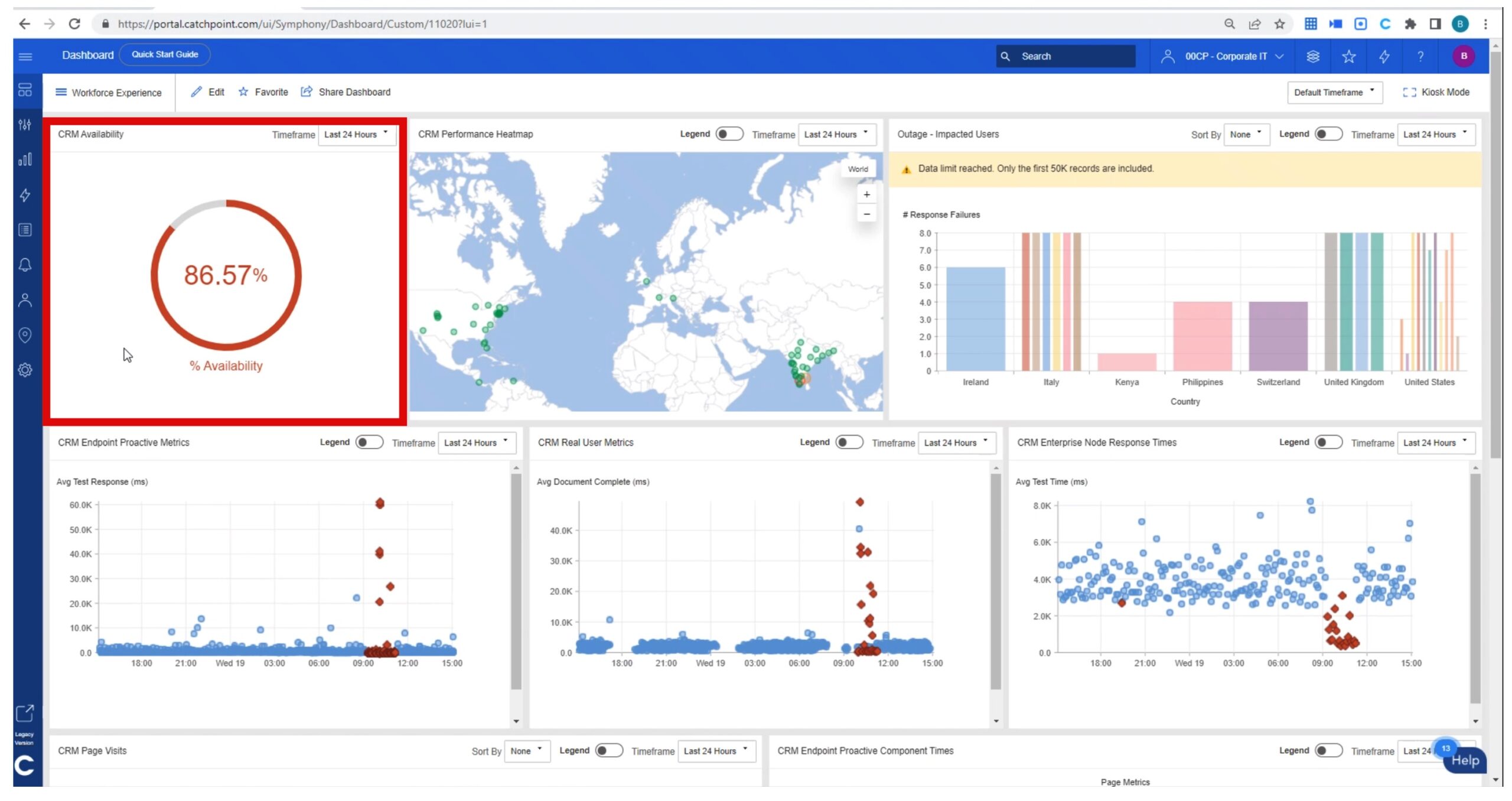Open Sort By dropdown in Outage panel
The width and height of the screenshot is (1512, 801).
click(x=1246, y=135)
